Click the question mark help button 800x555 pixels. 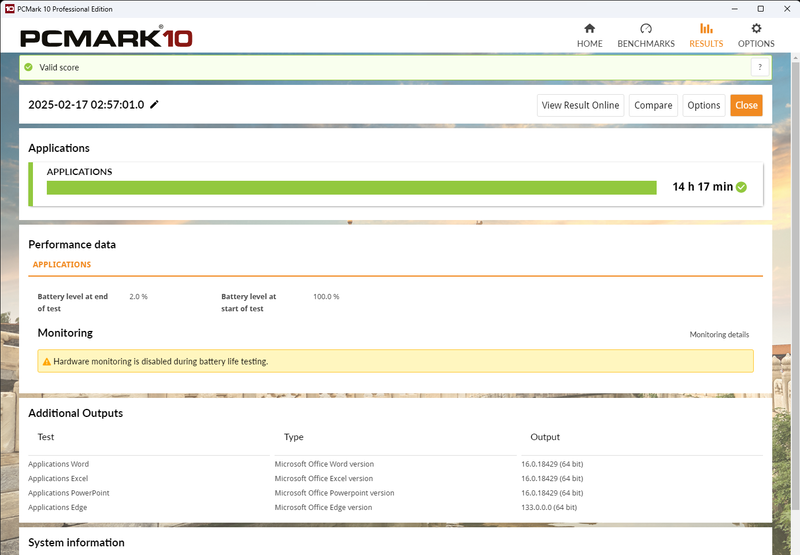(760, 67)
